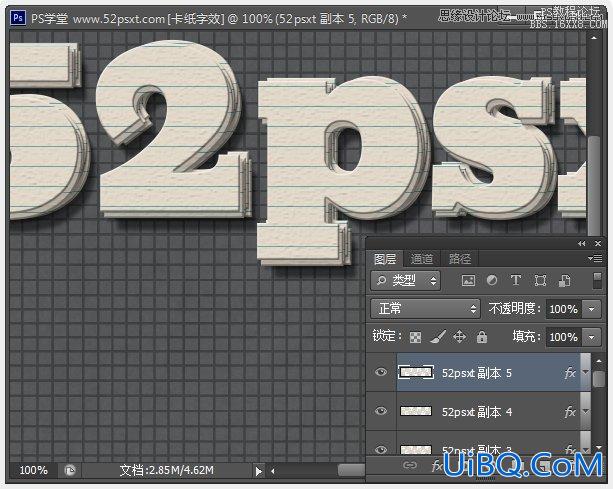Click the fx icon on 52psxt 副本 5
The height and width of the screenshot is (489, 613).
(x=570, y=373)
